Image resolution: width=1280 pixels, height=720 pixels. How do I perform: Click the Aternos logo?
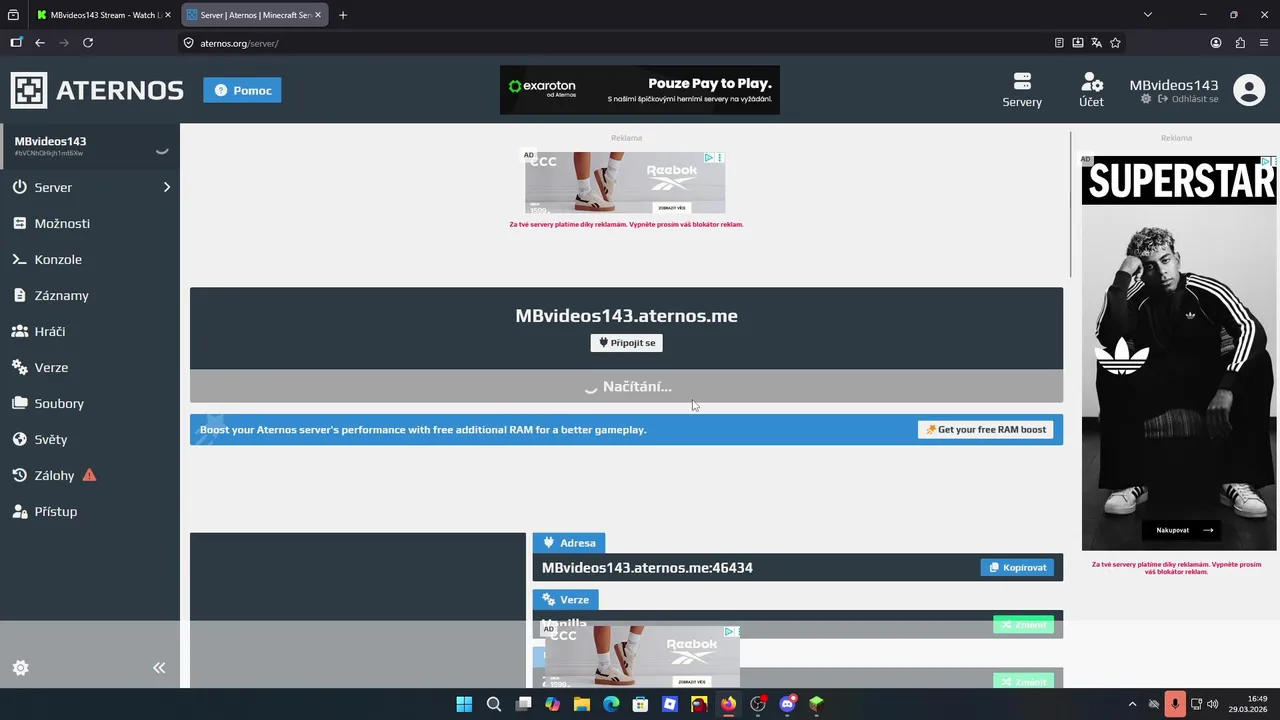click(97, 90)
